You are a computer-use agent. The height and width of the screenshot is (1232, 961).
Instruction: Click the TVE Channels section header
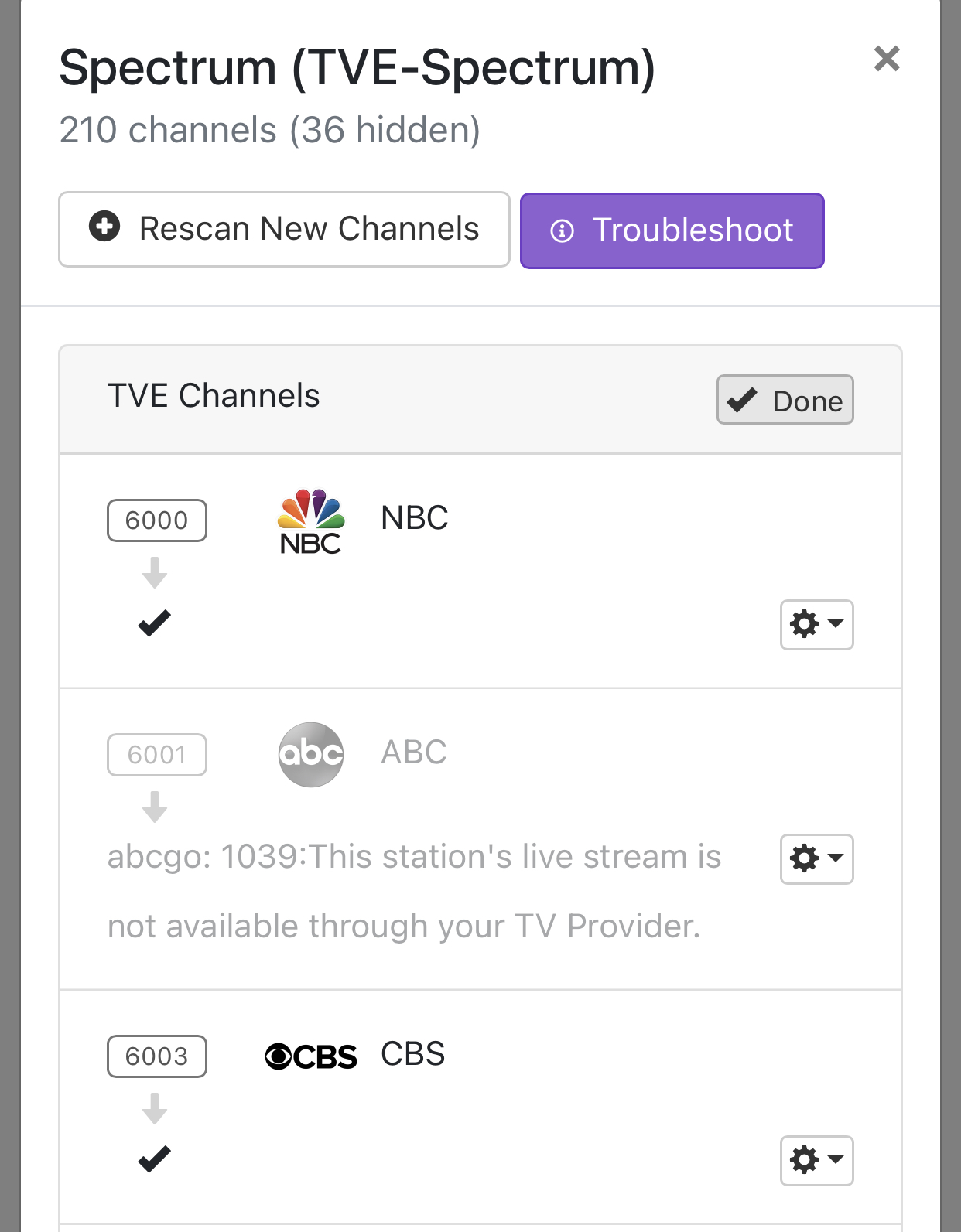[x=214, y=396]
